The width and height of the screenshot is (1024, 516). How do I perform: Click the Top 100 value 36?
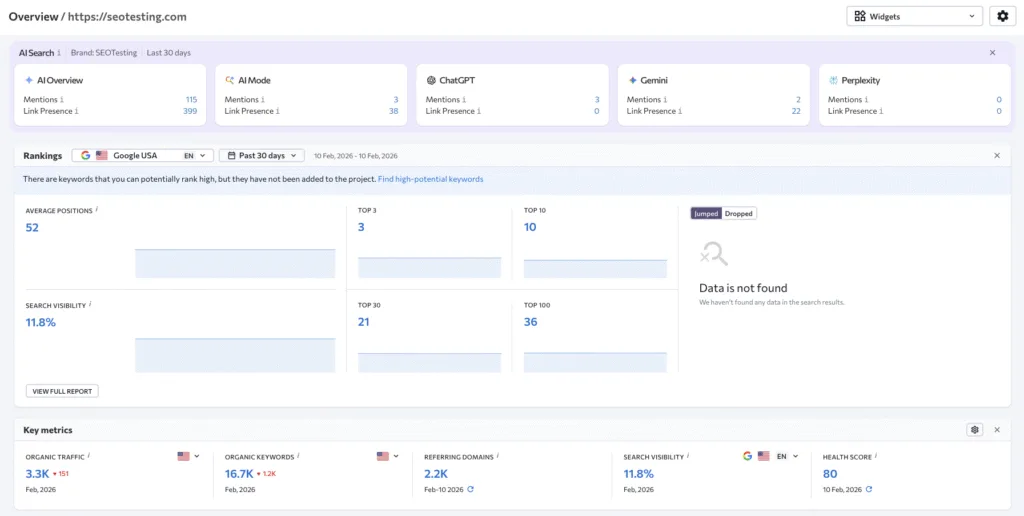coord(530,322)
